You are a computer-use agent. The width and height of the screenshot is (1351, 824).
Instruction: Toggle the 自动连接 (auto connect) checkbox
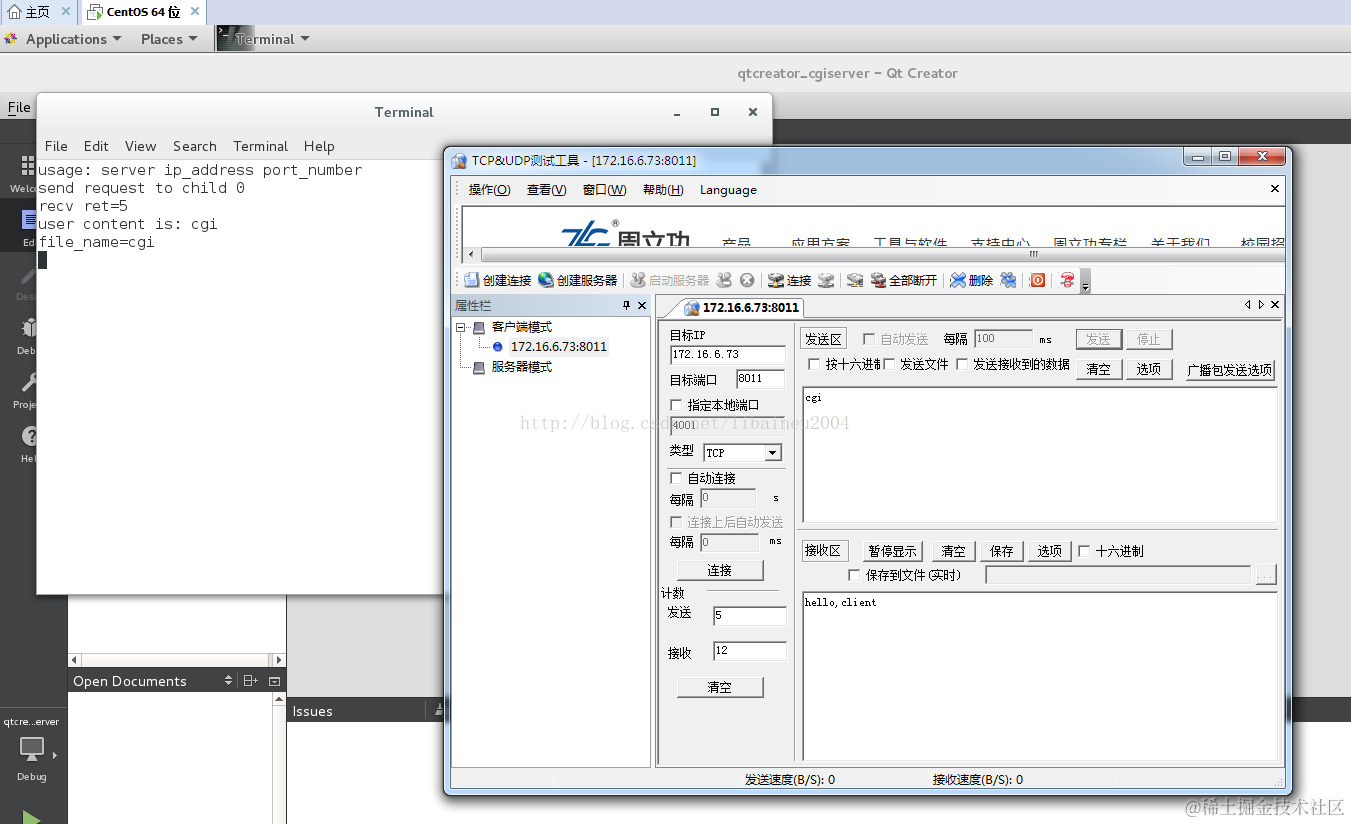click(676, 478)
